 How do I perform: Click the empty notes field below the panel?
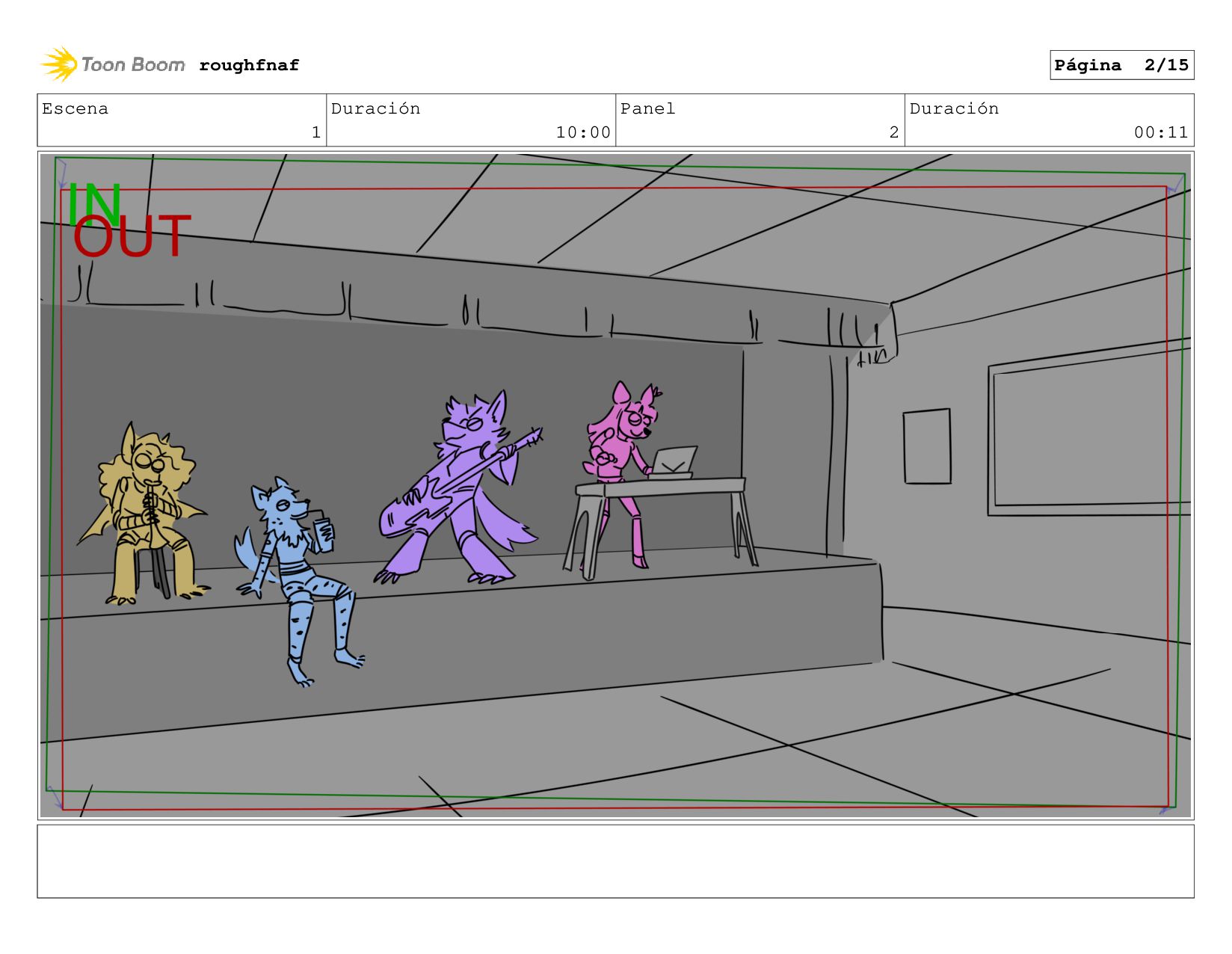tap(615, 861)
